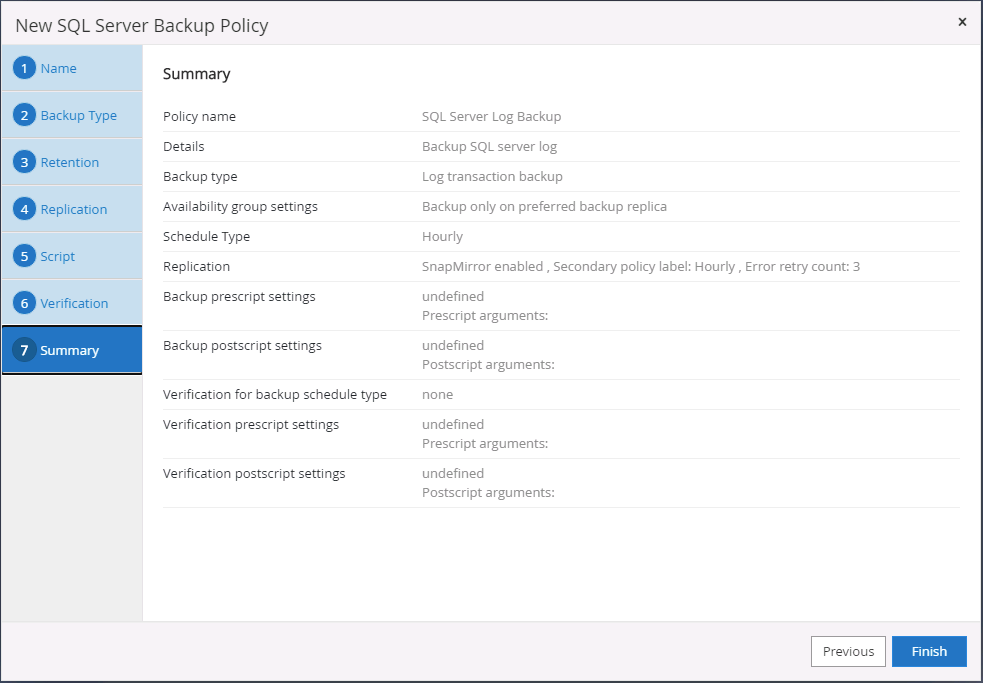The width and height of the screenshot is (983, 683).
Task: Select the Verification step label
Action: point(74,303)
